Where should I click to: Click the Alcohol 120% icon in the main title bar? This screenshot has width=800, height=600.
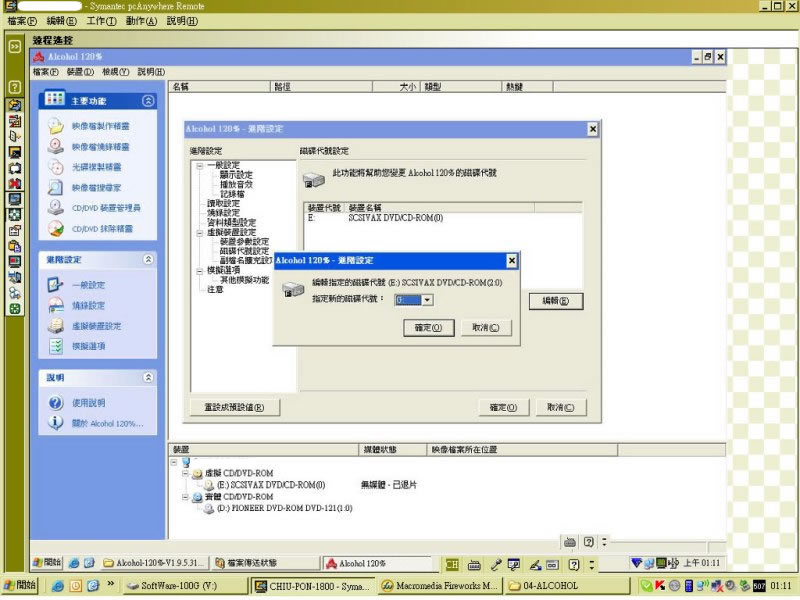[39, 56]
